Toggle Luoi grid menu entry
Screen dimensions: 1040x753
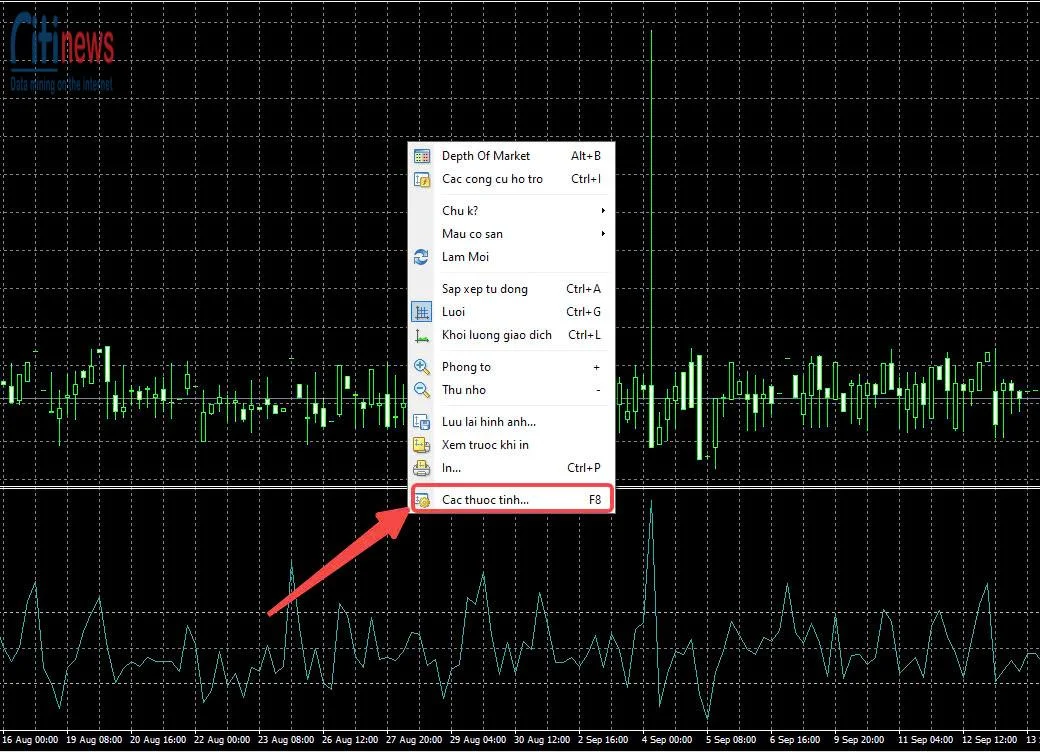coord(511,312)
